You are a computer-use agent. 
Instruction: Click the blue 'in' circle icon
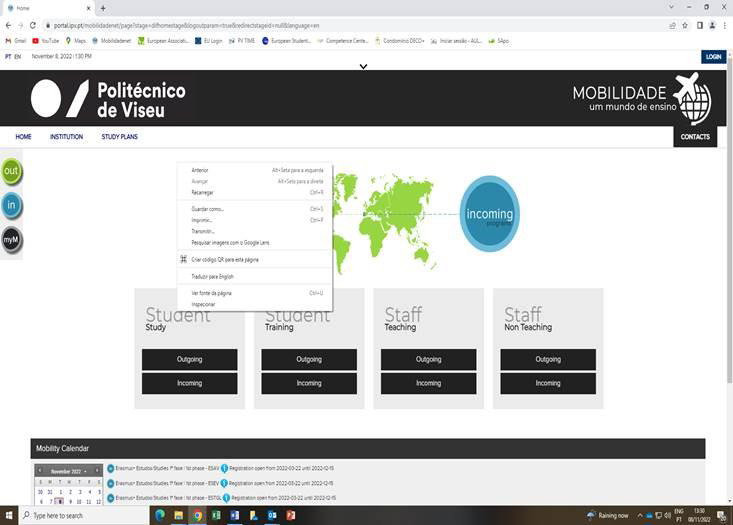point(11,206)
